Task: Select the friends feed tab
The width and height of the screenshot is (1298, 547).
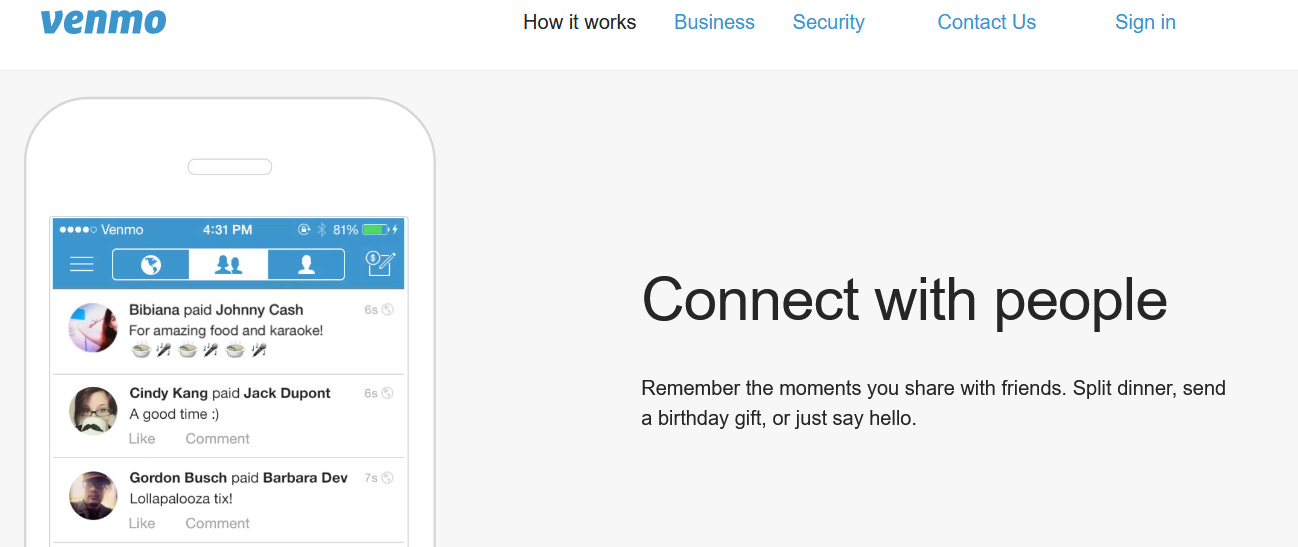Action: (229, 264)
